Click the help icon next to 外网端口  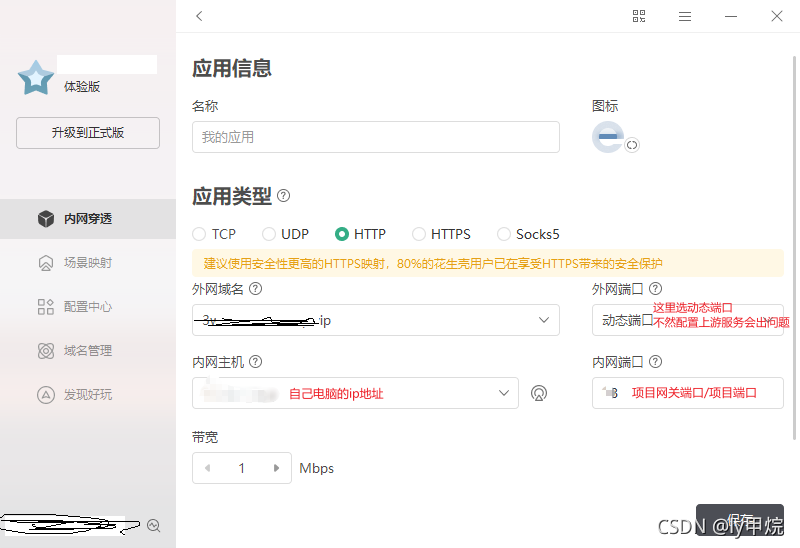(655, 289)
